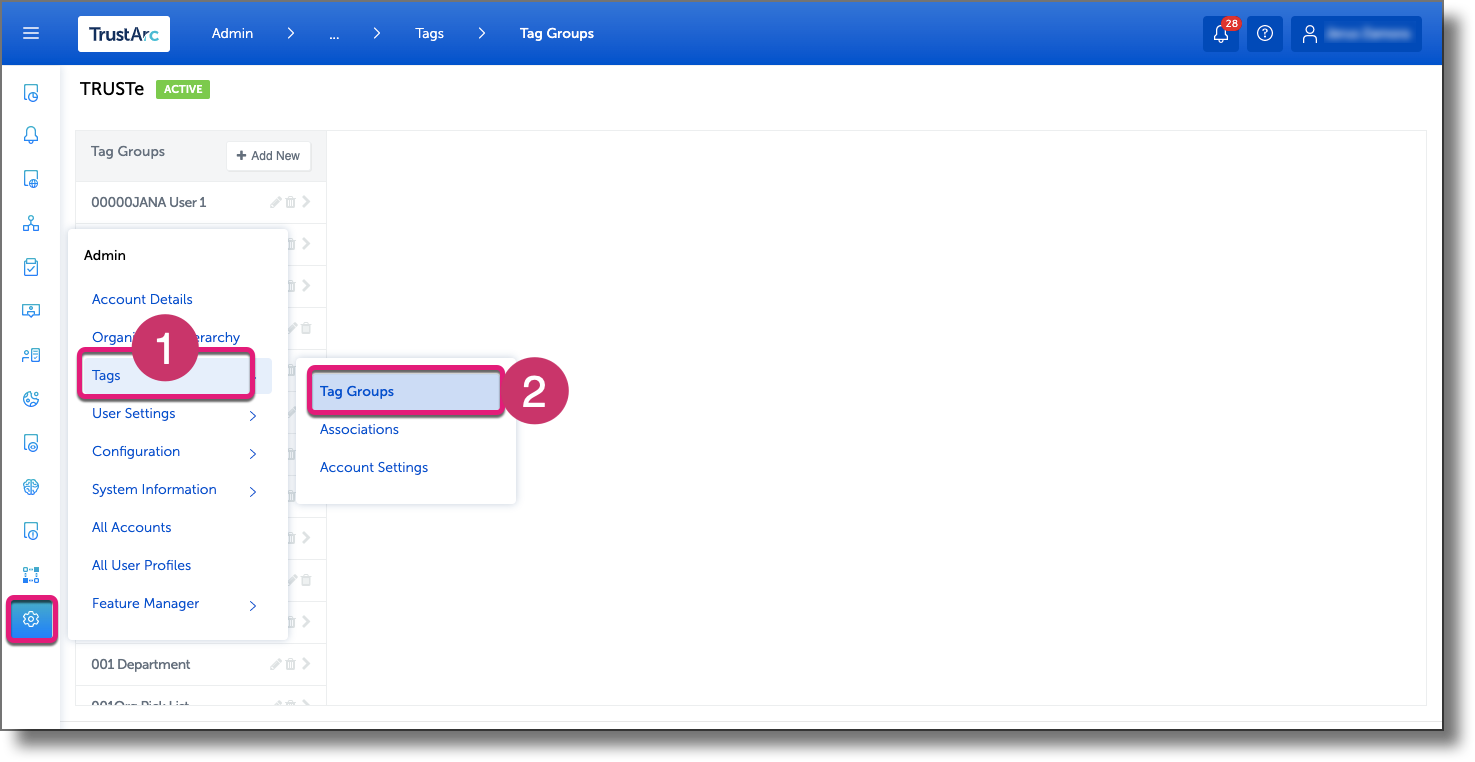
Task: Choose Account Settings in the Tags submenu
Action: (x=374, y=467)
